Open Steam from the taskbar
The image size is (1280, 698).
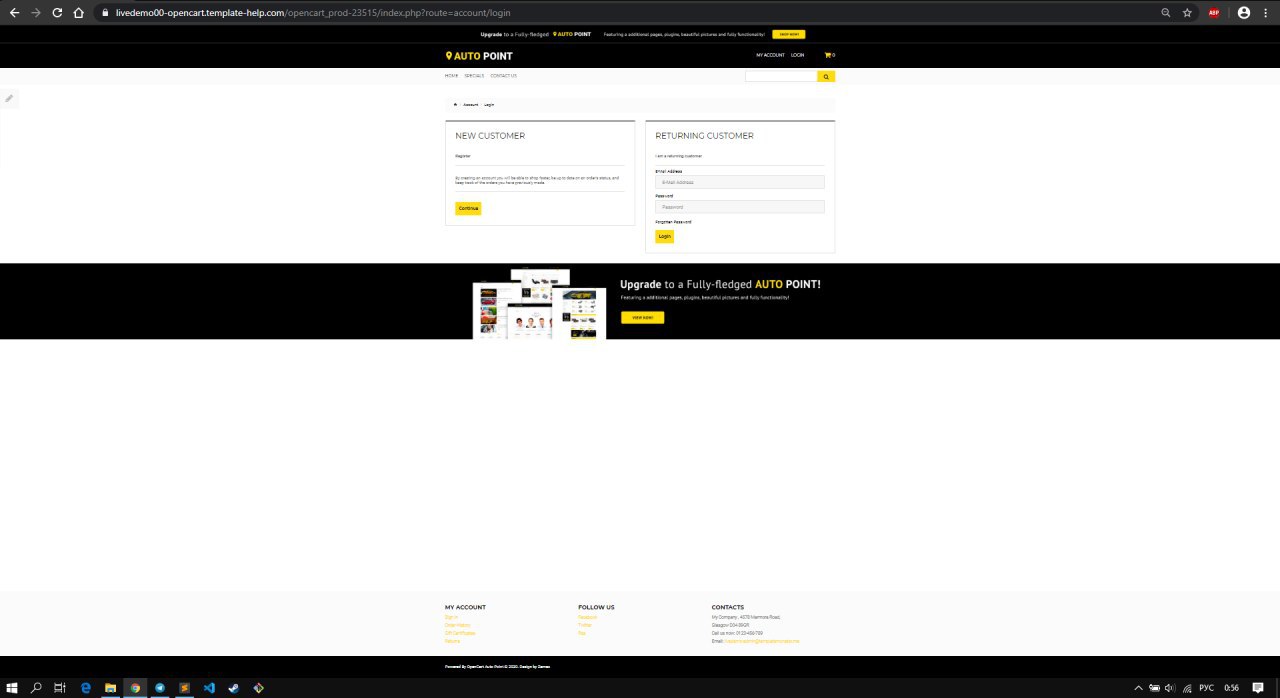(x=234, y=687)
